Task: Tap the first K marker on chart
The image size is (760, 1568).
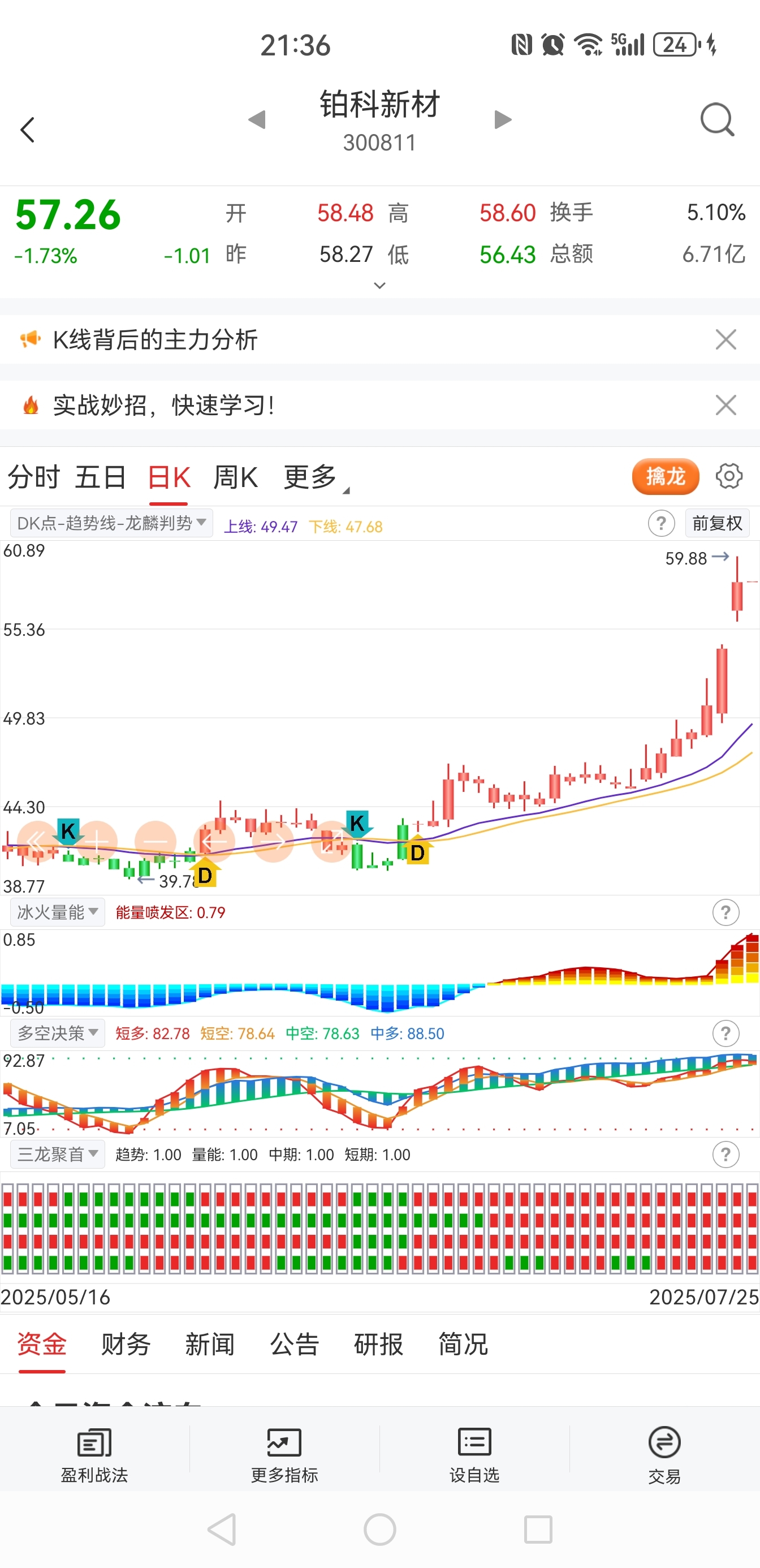Action: [x=67, y=832]
